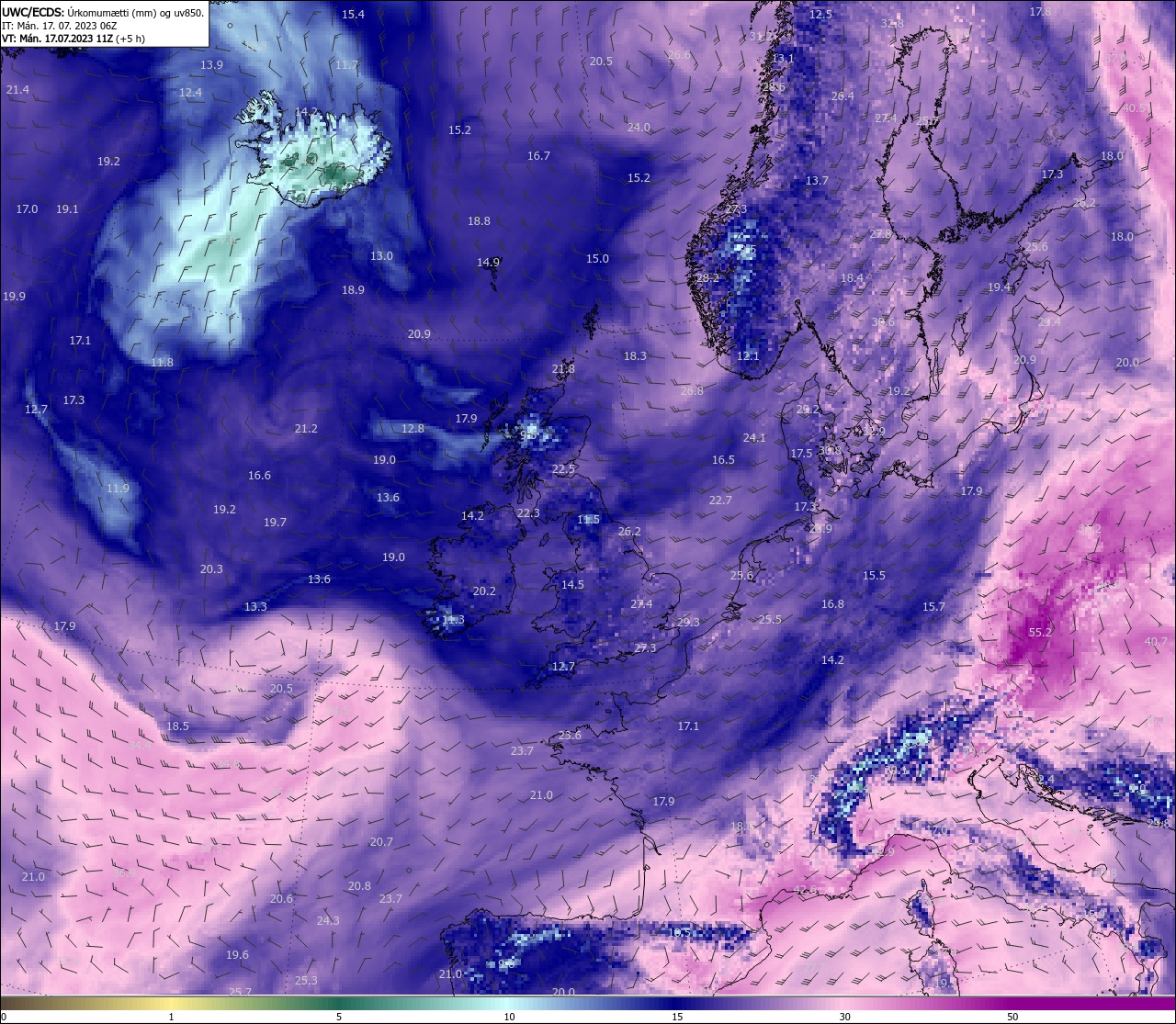Select the 25.3 value label

[306, 981]
